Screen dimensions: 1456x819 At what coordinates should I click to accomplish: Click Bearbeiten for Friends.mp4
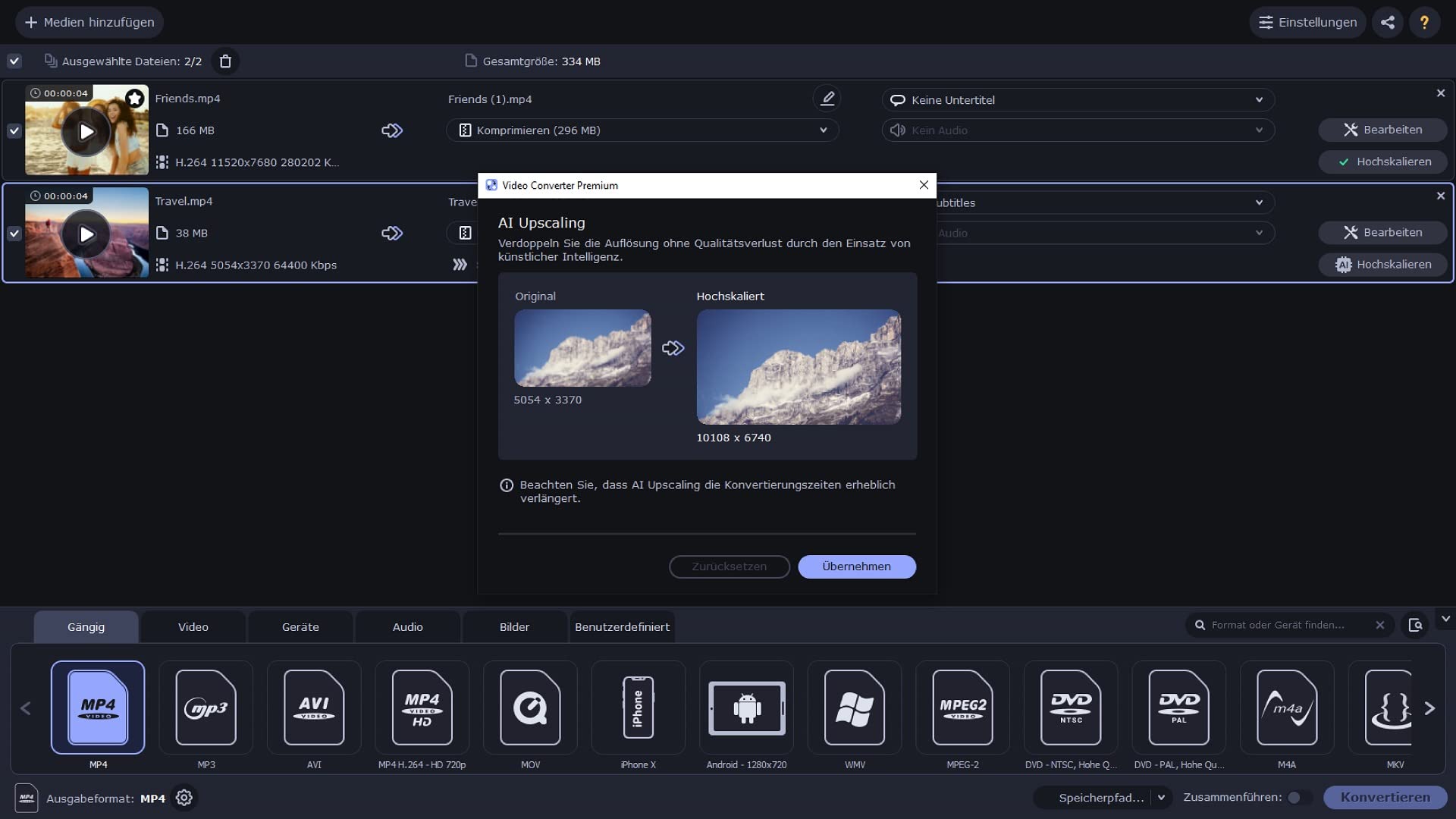(x=1383, y=130)
